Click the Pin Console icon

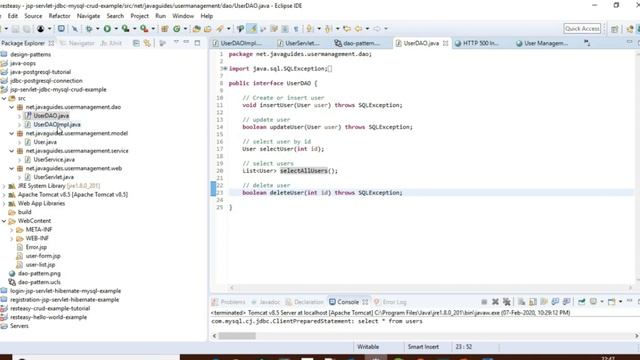click(582, 302)
